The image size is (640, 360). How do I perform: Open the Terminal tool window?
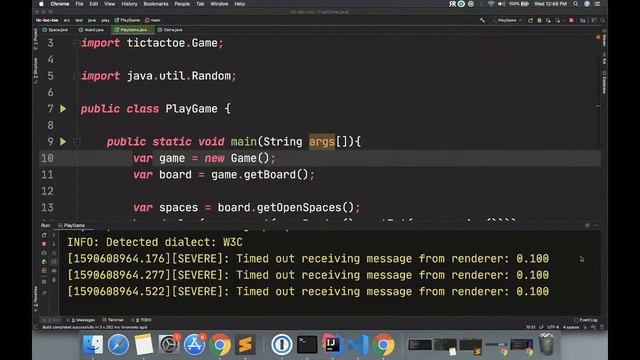113,320
